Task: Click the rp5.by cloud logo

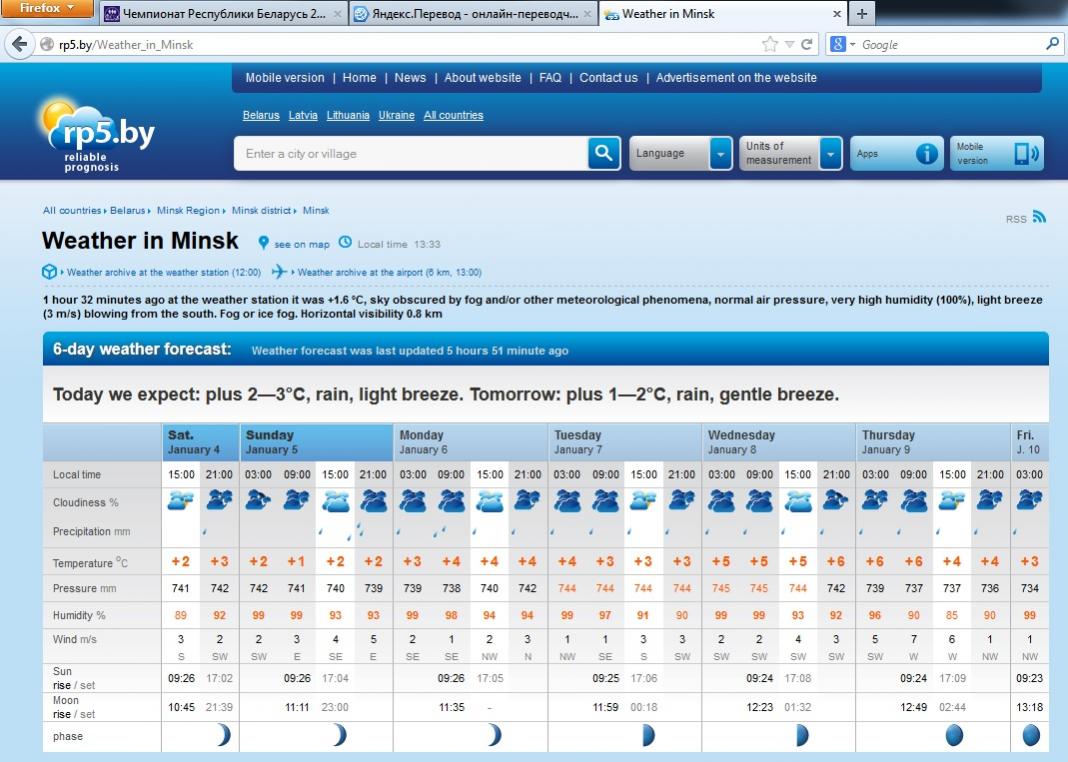Action: click(98, 134)
